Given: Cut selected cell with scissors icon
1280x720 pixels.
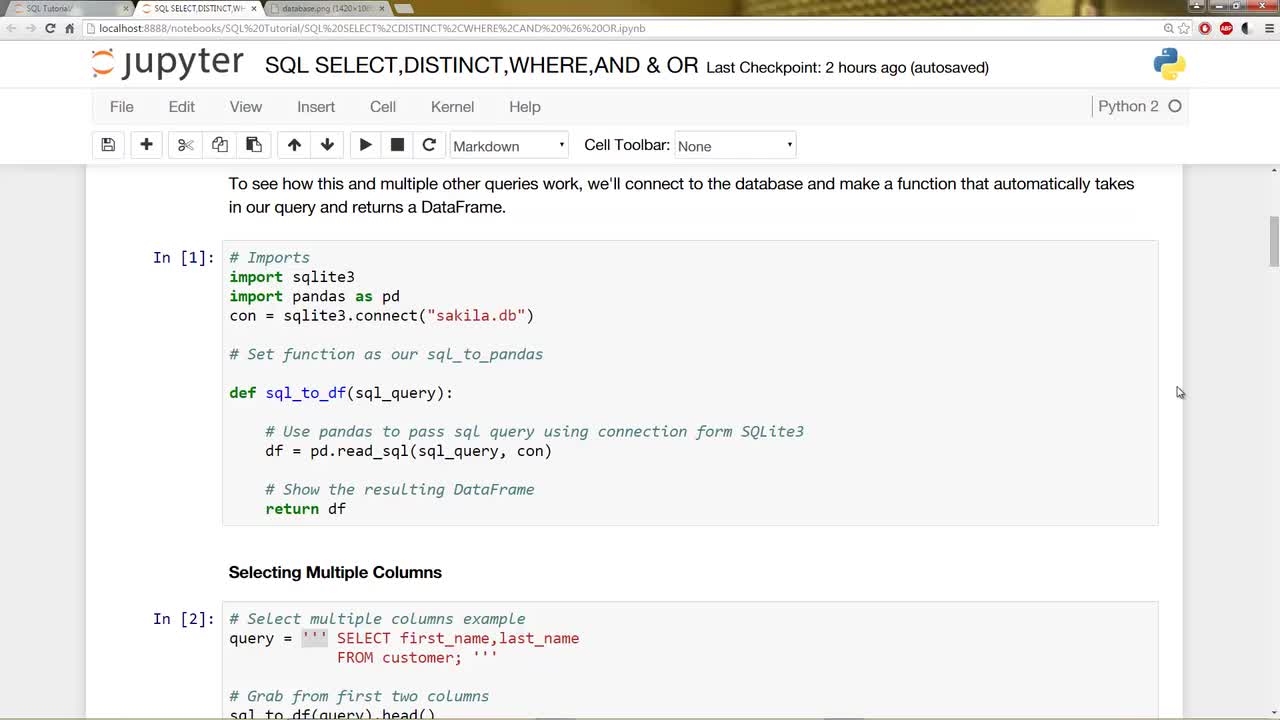Looking at the screenshot, I should pyautogui.click(x=185, y=145).
